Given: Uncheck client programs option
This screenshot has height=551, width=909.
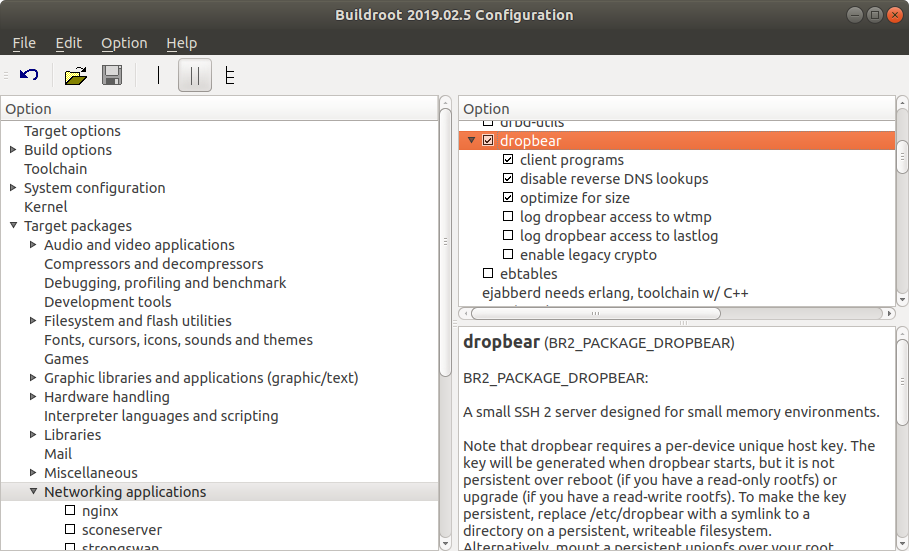Looking at the screenshot, I should pos(508,160).
